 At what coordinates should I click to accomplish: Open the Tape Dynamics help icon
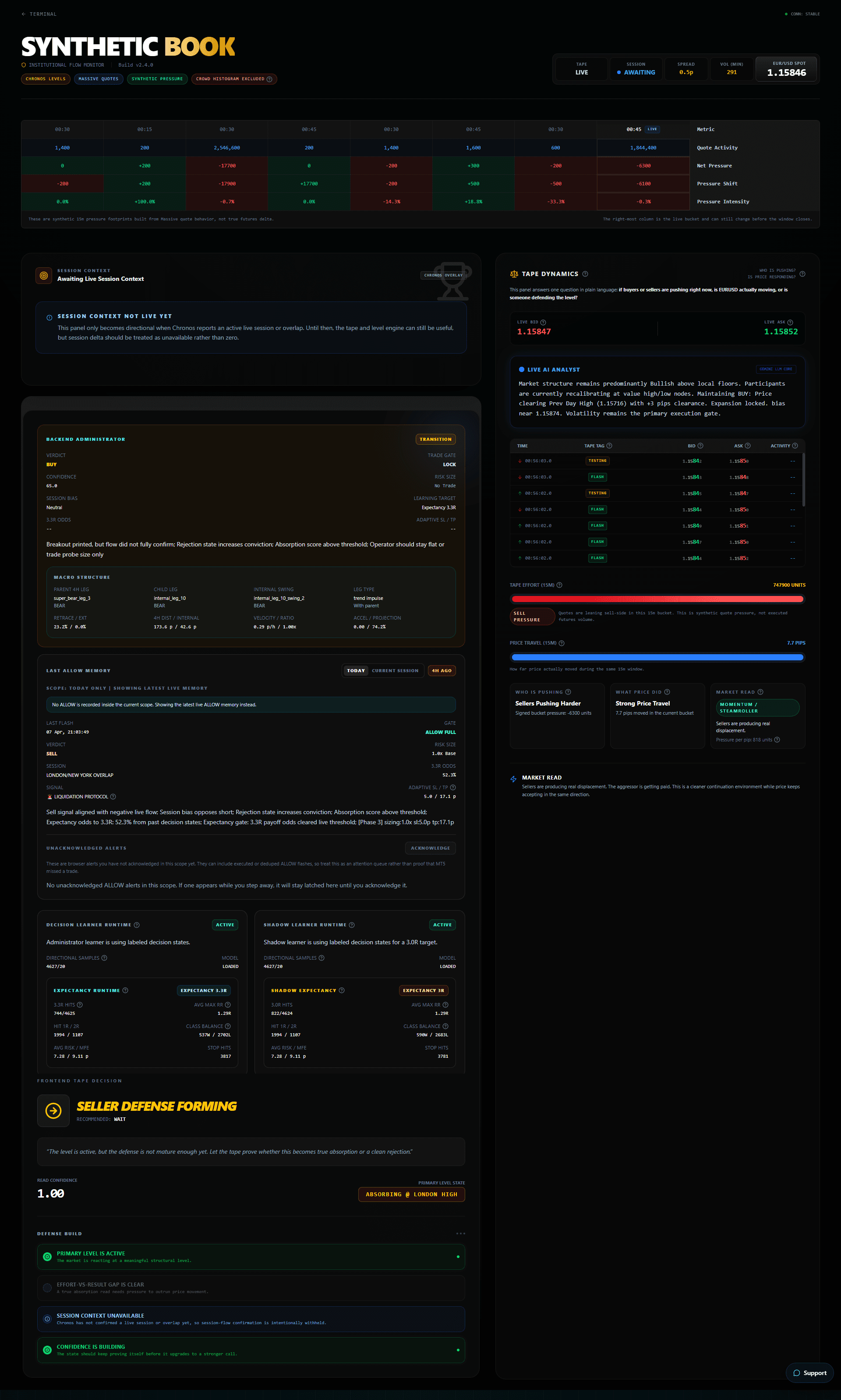click(585, 274)
